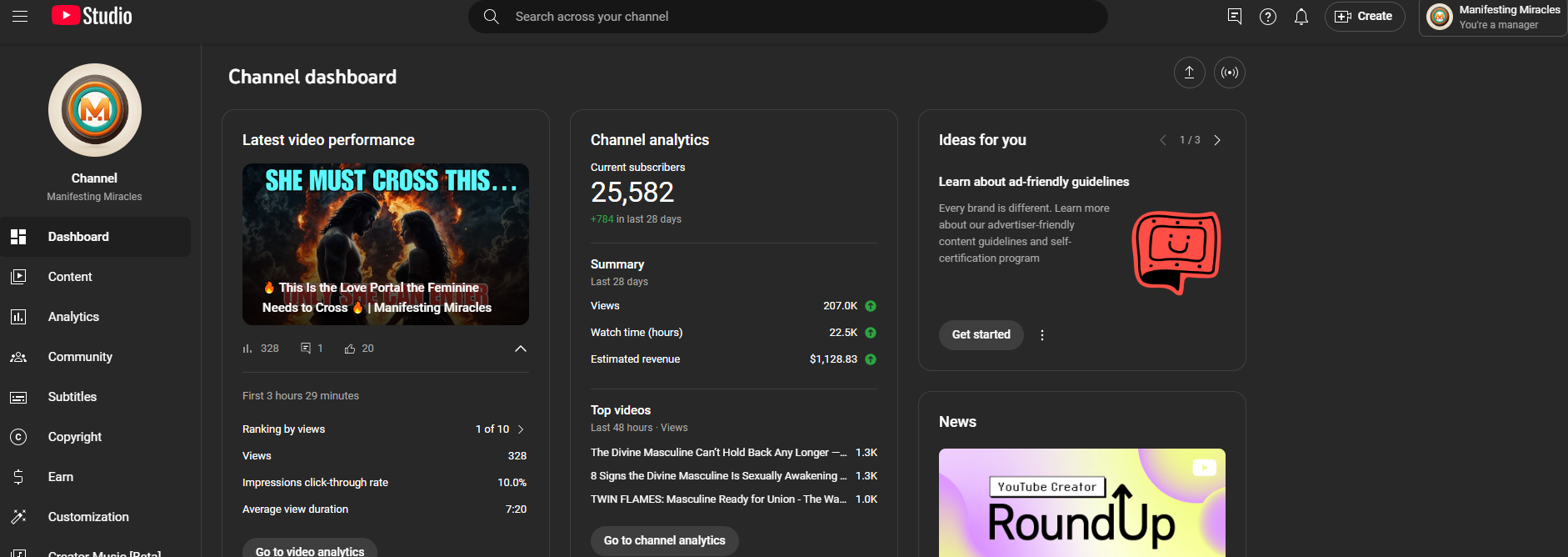Image resolution: width=1568 pixels, height=557 pixels.
Task: Open the Manifesting Miracles account switcher
Action: tap(1493, 18)
